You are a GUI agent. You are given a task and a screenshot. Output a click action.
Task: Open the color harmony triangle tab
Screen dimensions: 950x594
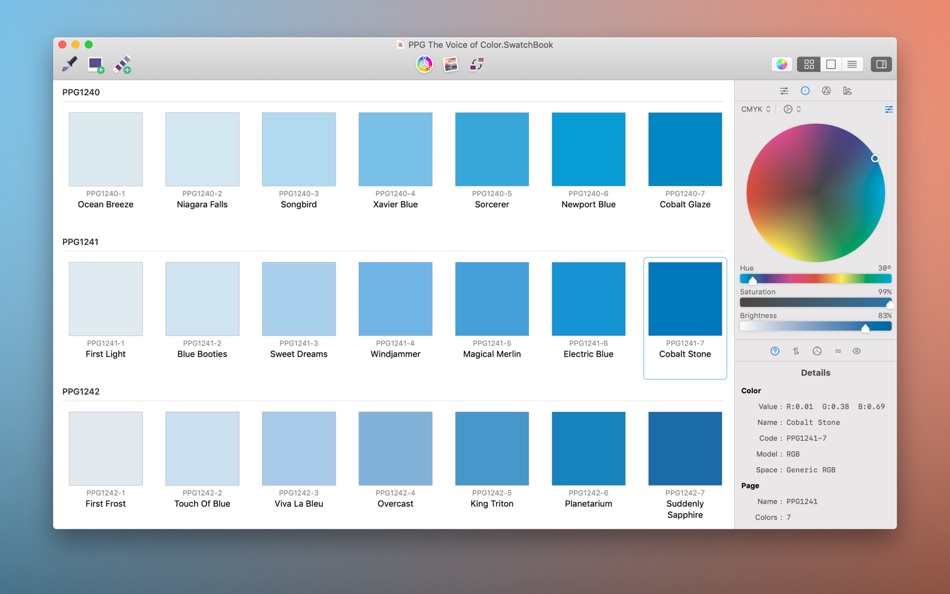point(826,91)
